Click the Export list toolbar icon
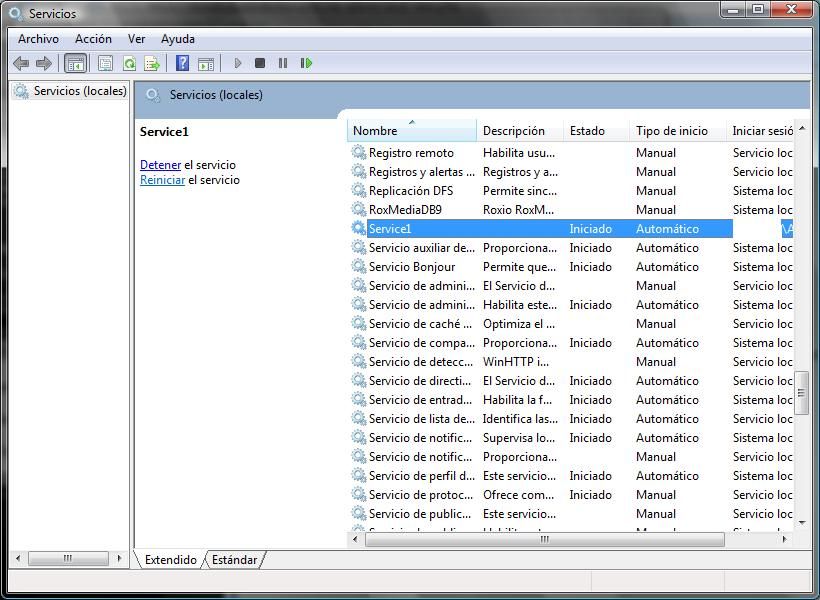Image resolution: width=820 pixels, height=600 pixels. pos(152,63)
